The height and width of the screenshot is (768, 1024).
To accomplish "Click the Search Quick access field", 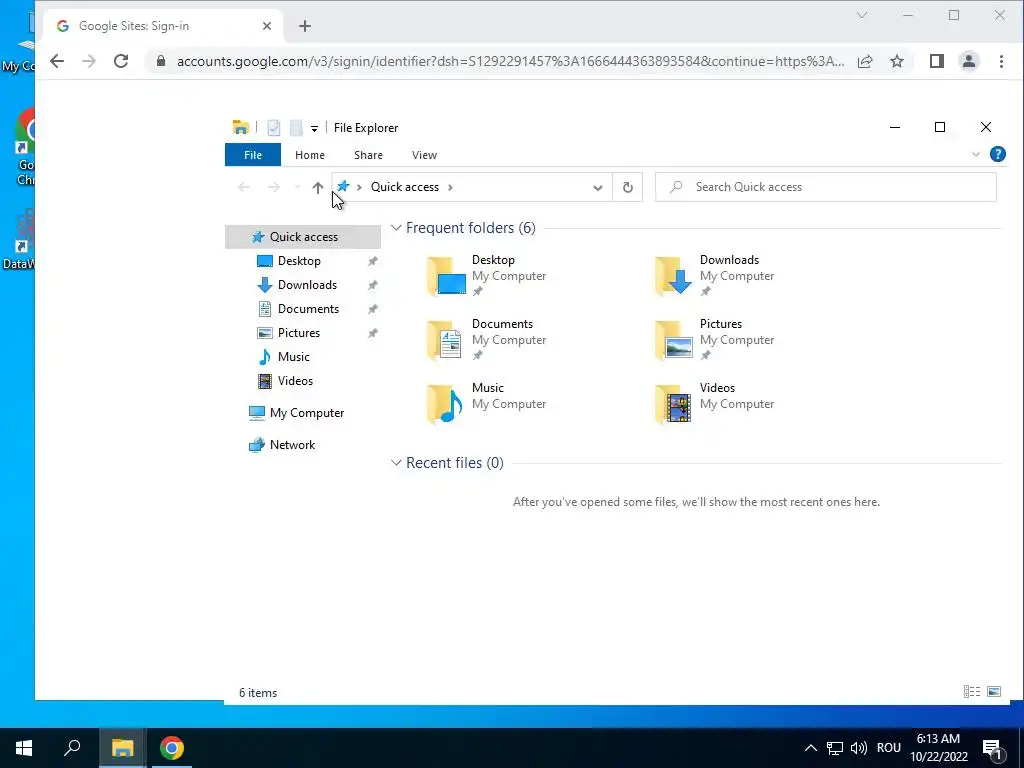I will [825, 187].
